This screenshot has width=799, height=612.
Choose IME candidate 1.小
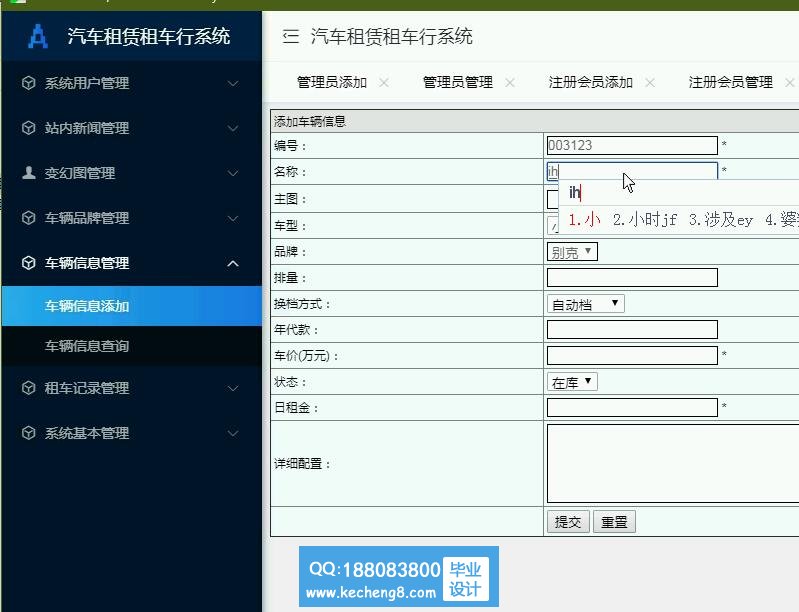tap(584, 220)
